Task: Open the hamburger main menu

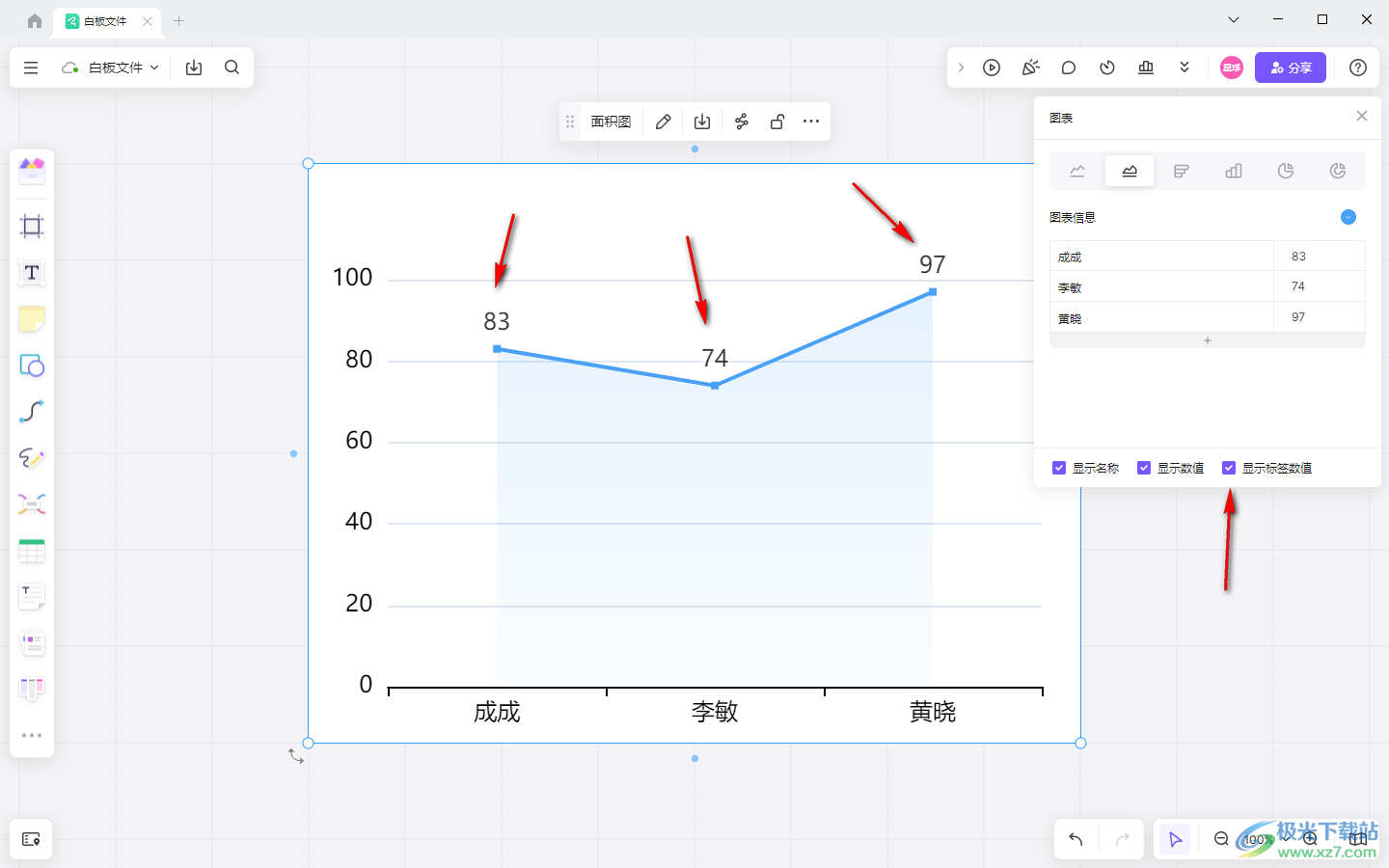Action: pos(31,68)
